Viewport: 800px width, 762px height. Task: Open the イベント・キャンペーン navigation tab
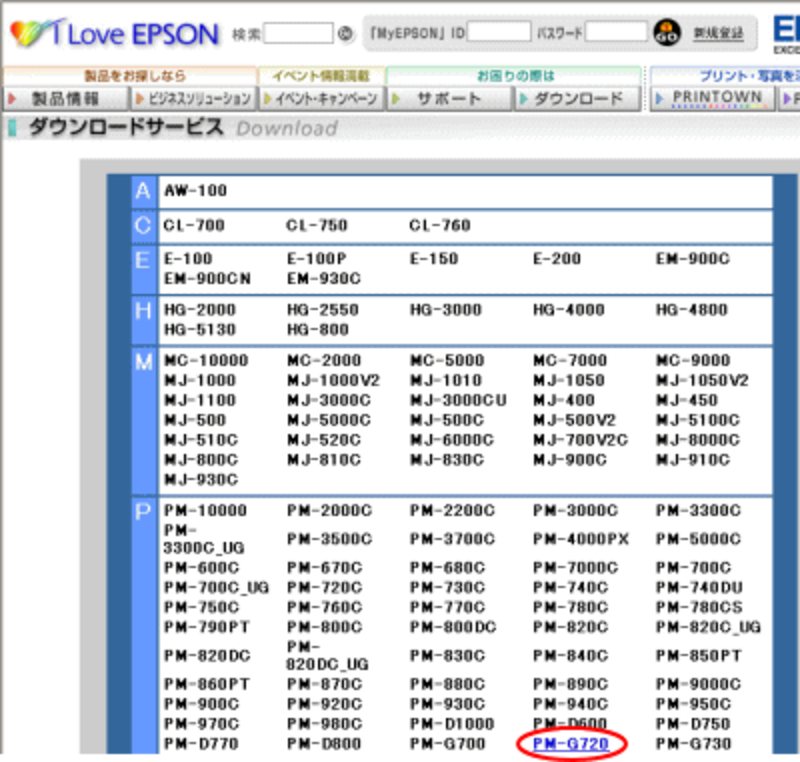(x=322, y=98)
